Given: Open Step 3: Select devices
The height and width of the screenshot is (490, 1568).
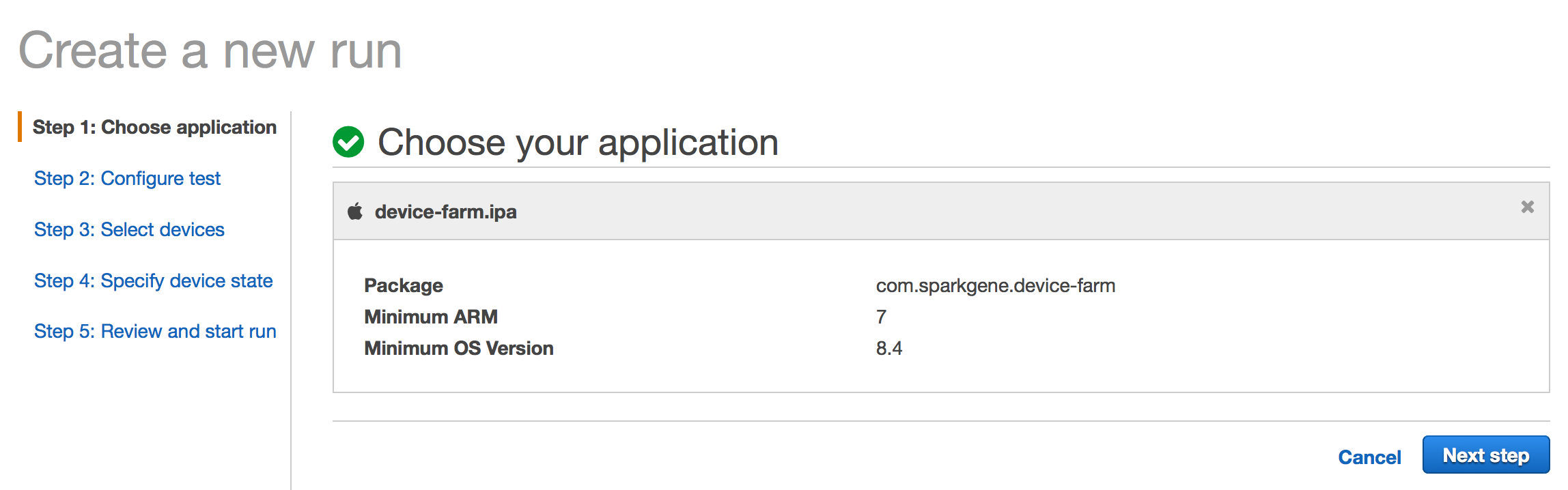Looking at the screenshot, I should tap(129, 230).
